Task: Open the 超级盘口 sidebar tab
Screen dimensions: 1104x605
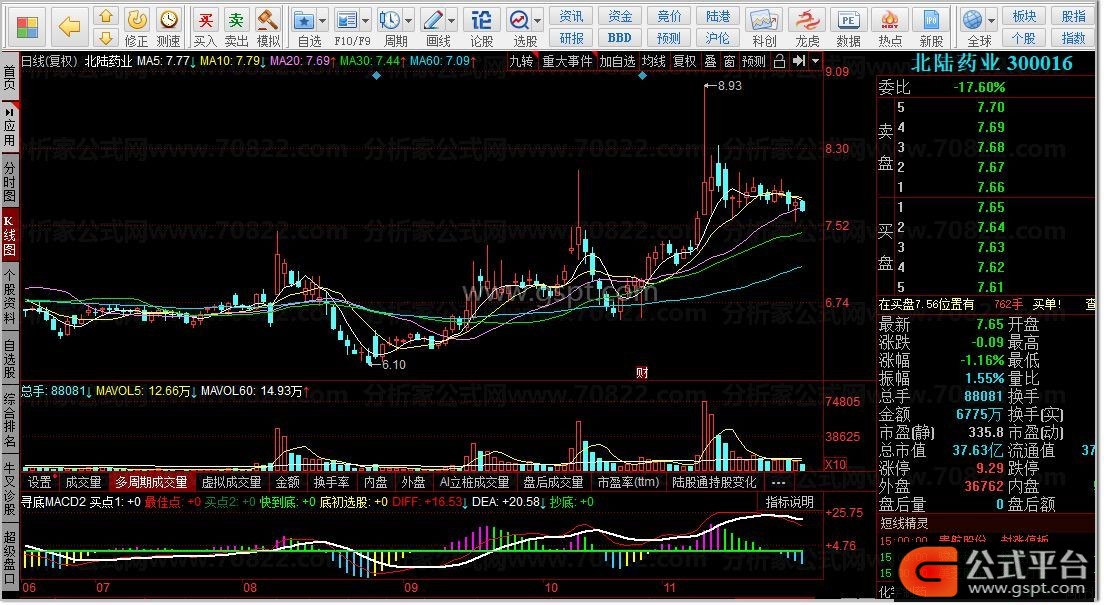Action: click(x=9, y=559)
